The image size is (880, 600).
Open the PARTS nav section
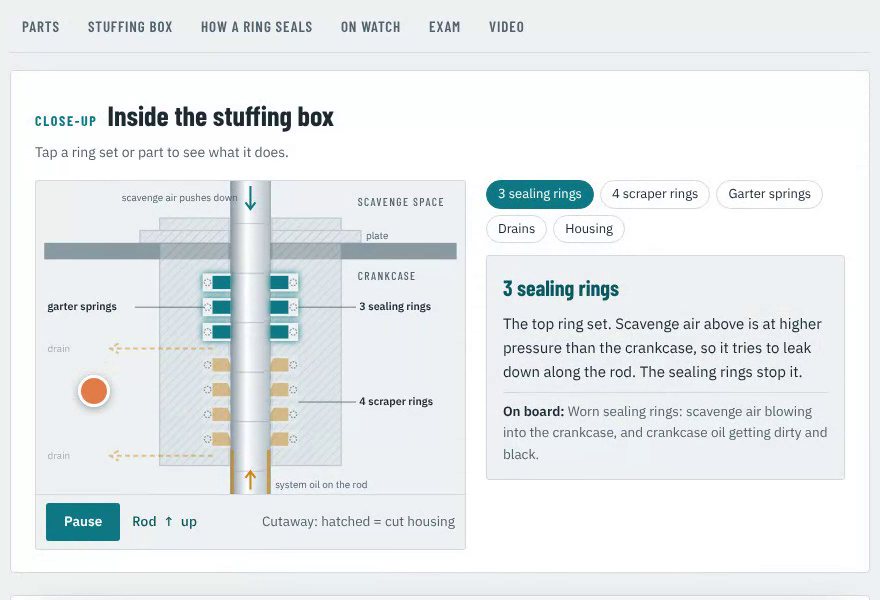[40, 27]
